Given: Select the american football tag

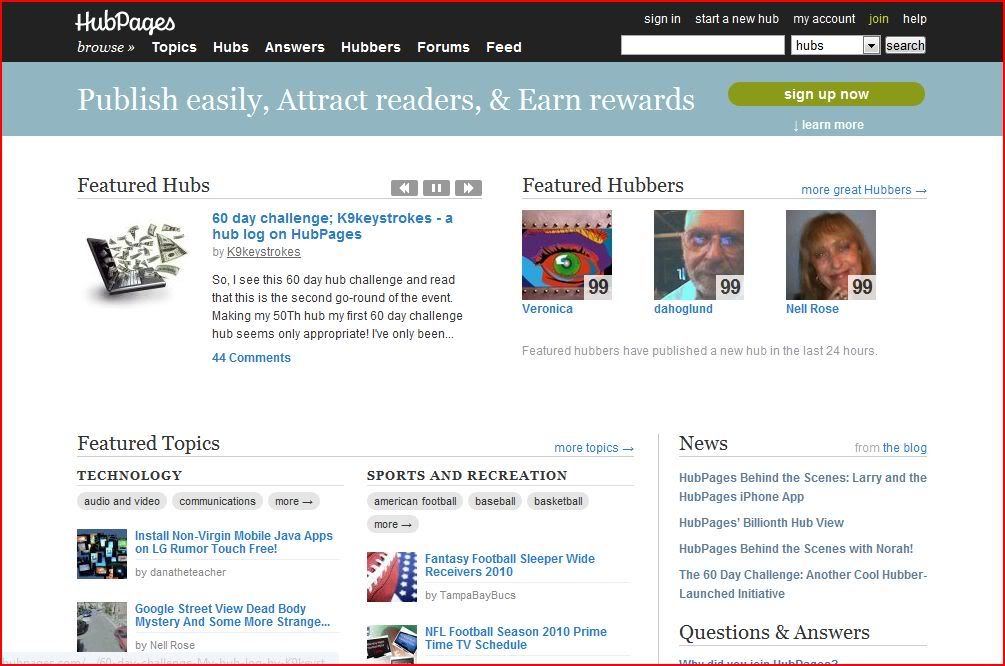Looking at the screenshot, I should click(x=415, y=501).
